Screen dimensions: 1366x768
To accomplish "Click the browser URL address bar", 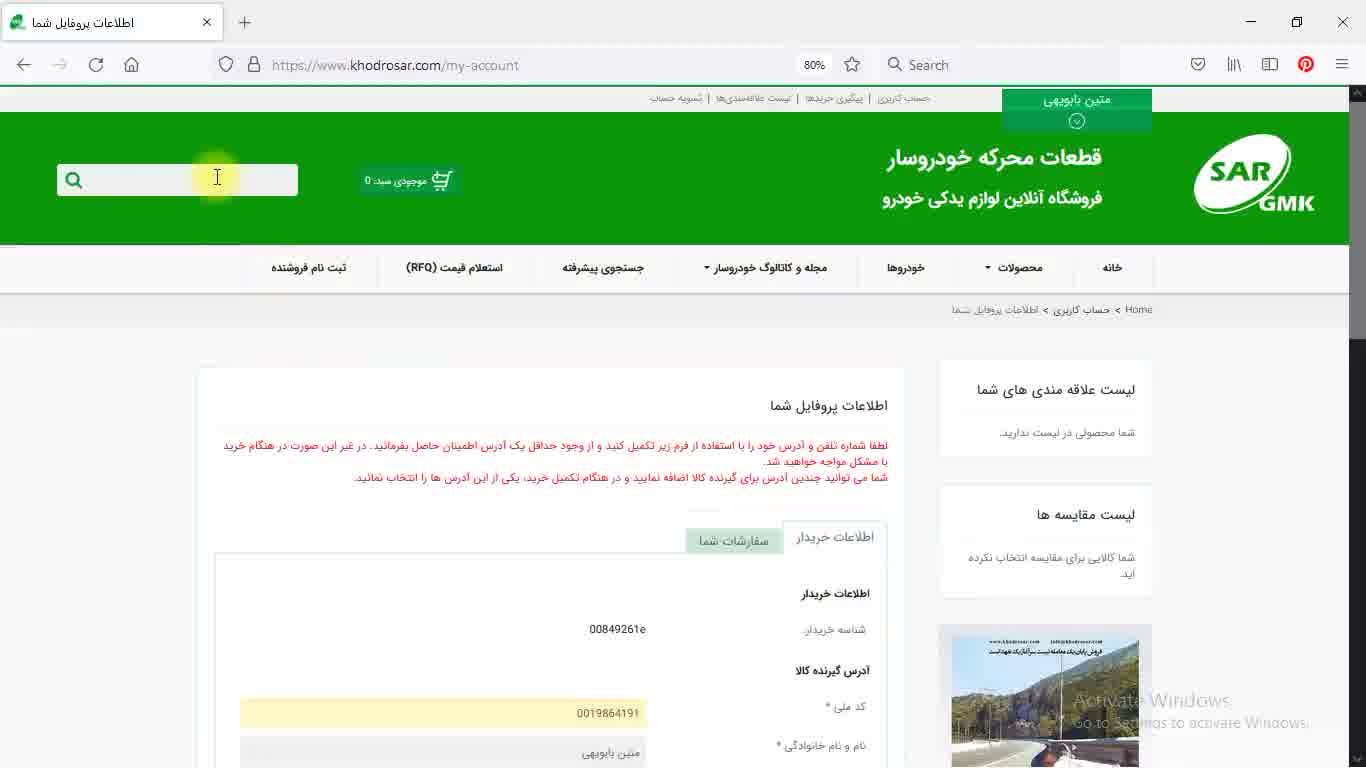I will click(530, 65).
